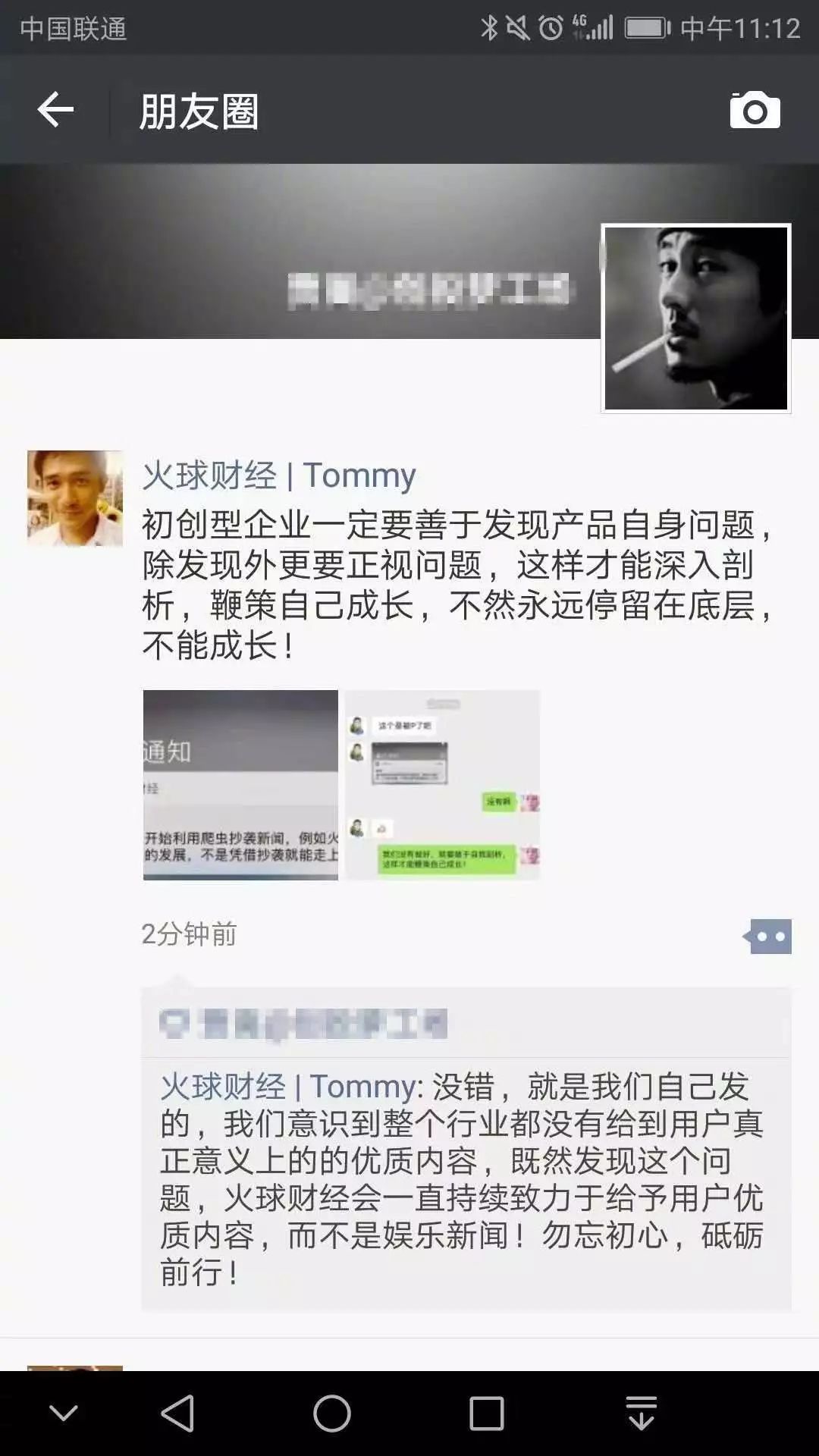Open recent apps square button
This screenshot has height=1456, width=819.
[x=486, y=1413]
